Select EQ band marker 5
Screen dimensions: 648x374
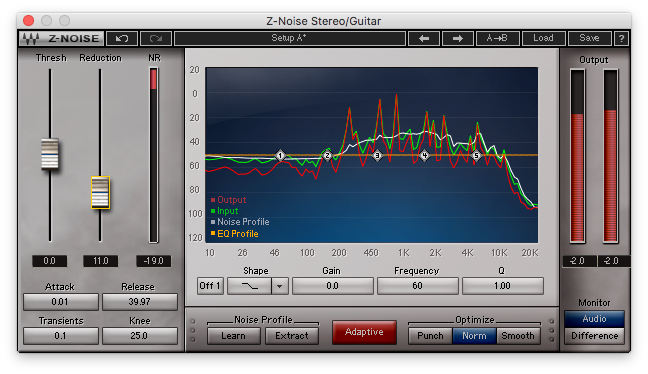(476, 156)
